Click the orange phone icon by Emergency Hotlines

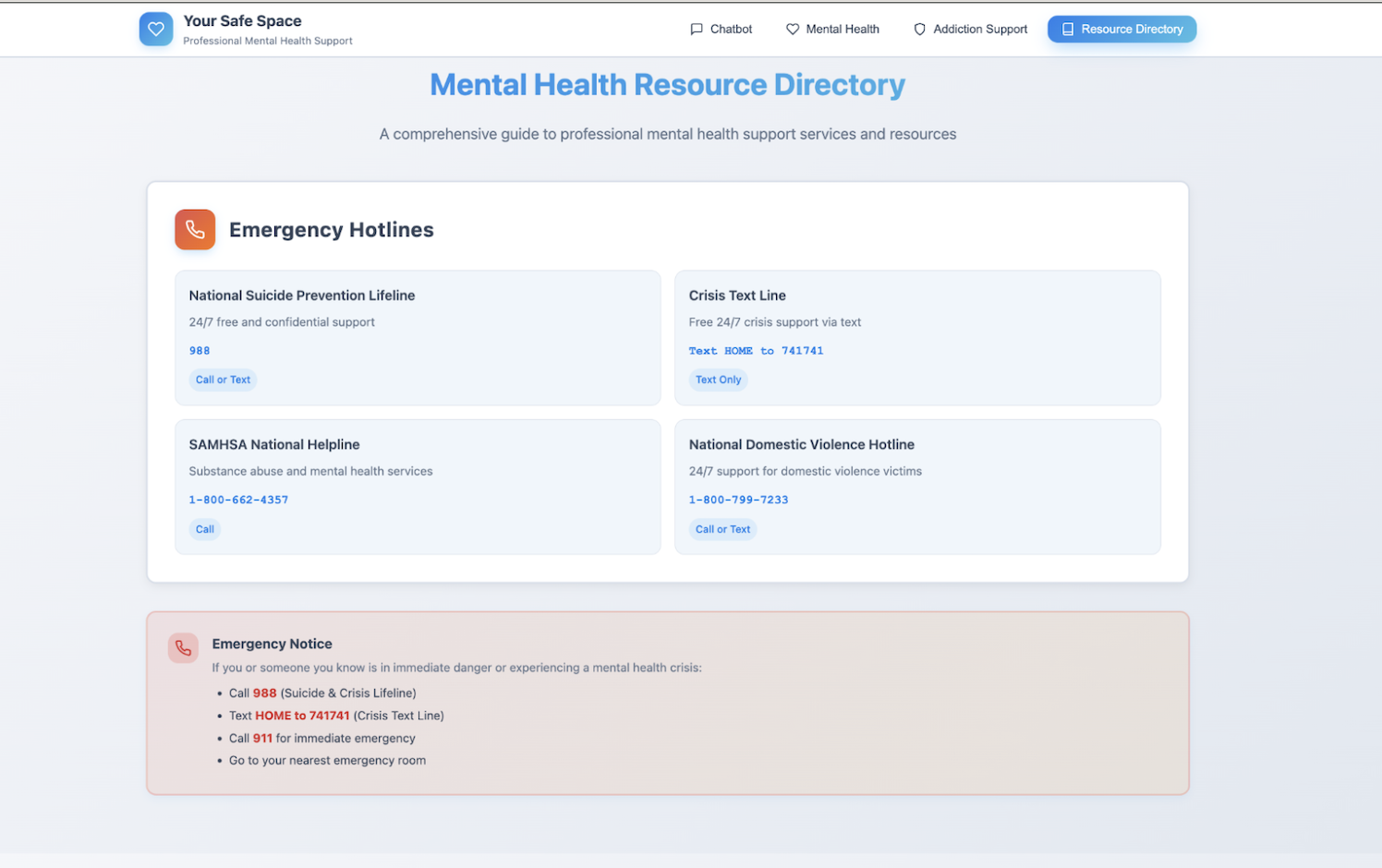[x=195, y=230]
